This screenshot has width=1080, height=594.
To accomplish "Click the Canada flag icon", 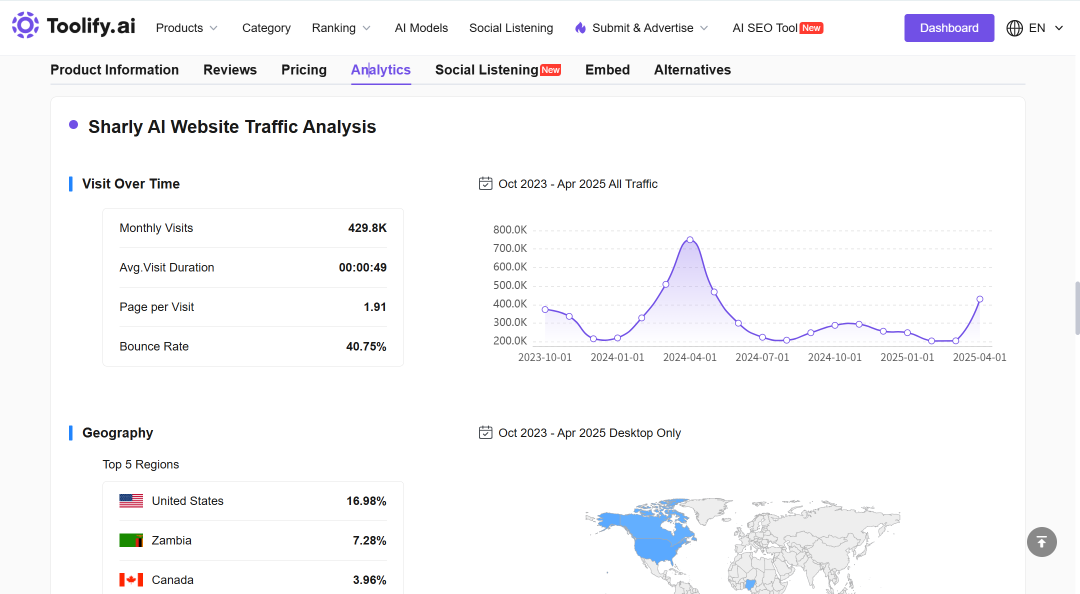I will click(x=131, y=580).
